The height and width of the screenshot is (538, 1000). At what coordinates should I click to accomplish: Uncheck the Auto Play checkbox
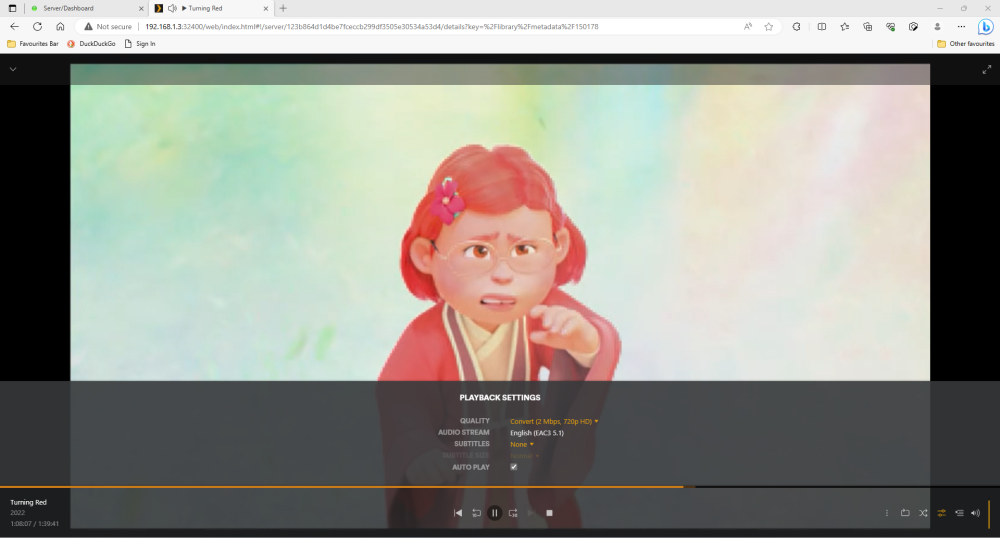pyautogui.click(x=513, y=467)
